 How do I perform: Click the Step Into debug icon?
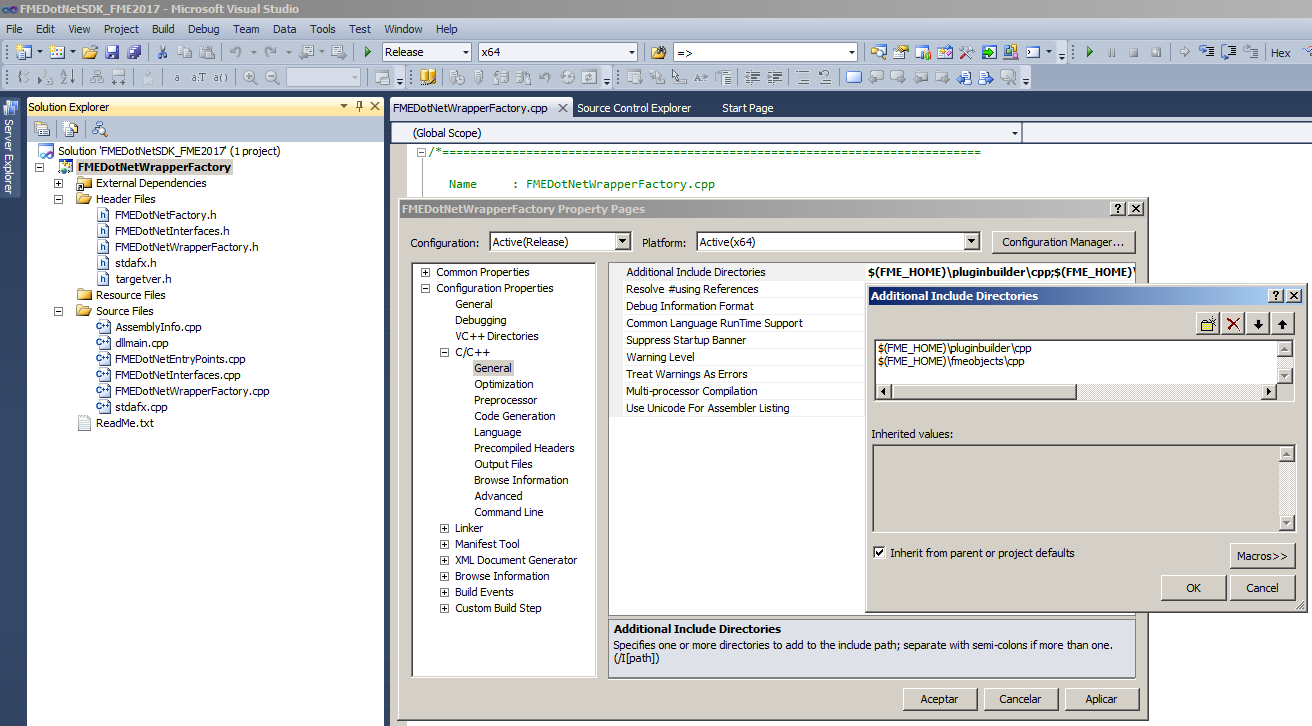point(1207,52)
